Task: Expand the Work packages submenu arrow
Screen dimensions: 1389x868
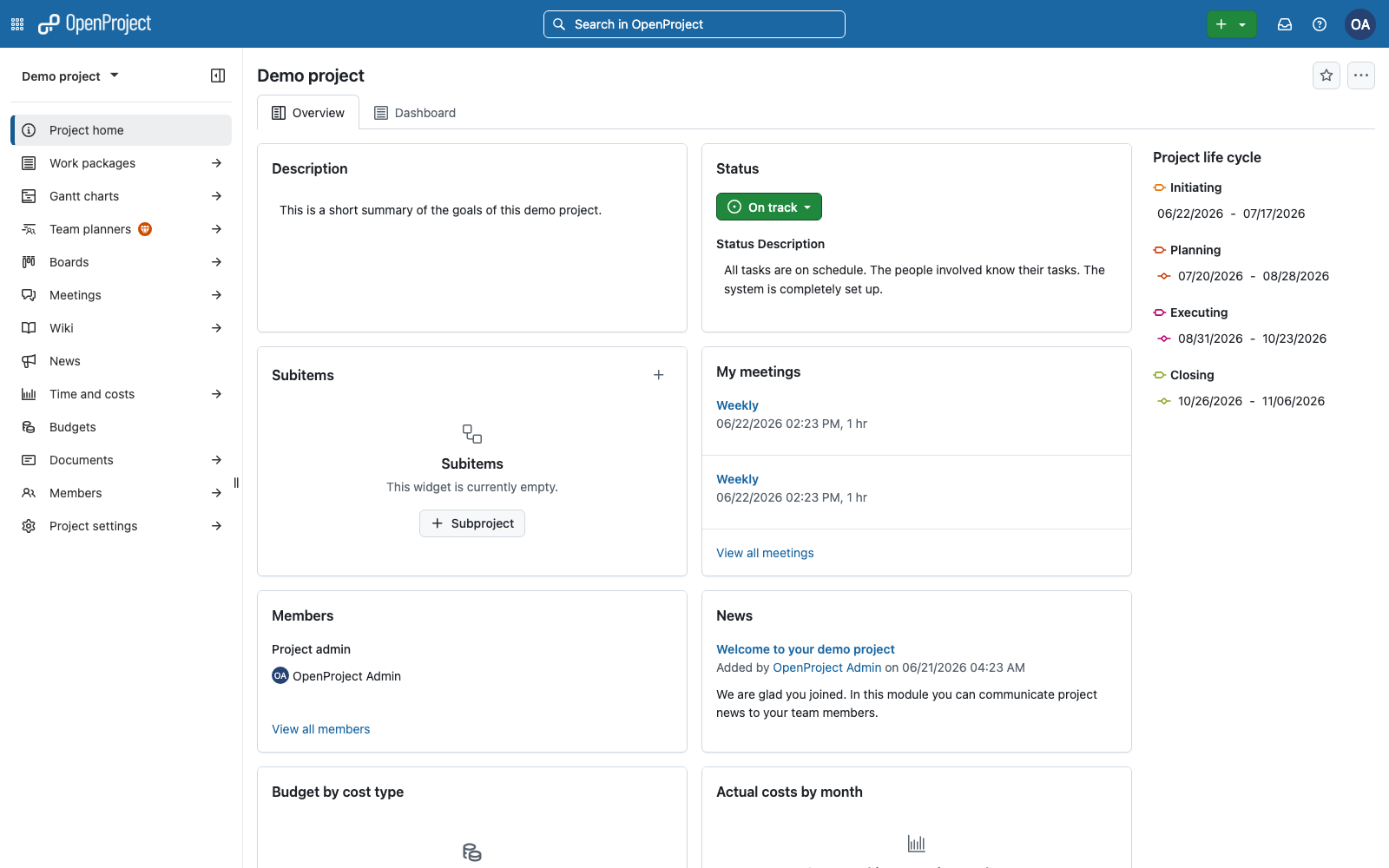Action: point(217,163)
